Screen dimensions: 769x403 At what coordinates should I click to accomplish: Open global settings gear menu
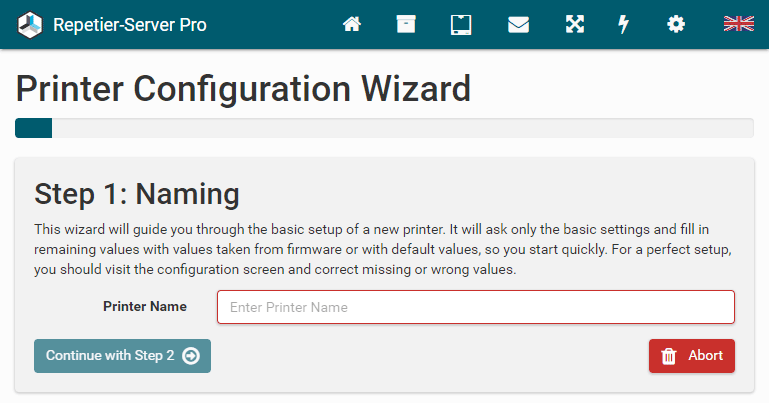tap(676, 24)
